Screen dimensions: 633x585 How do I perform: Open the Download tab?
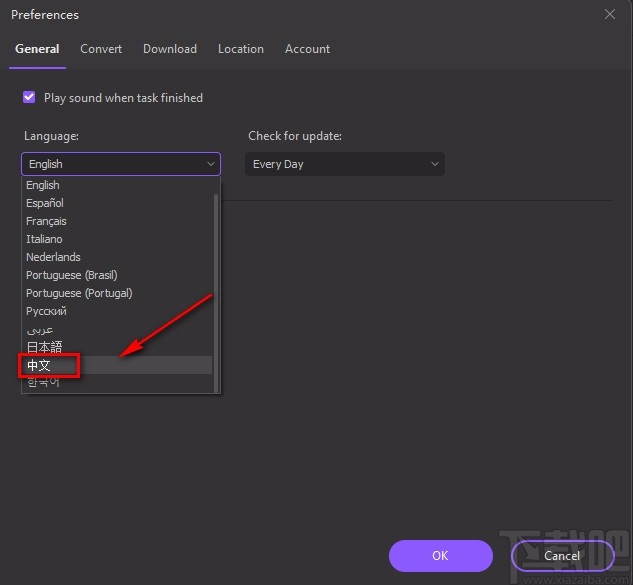coord(169,49)
